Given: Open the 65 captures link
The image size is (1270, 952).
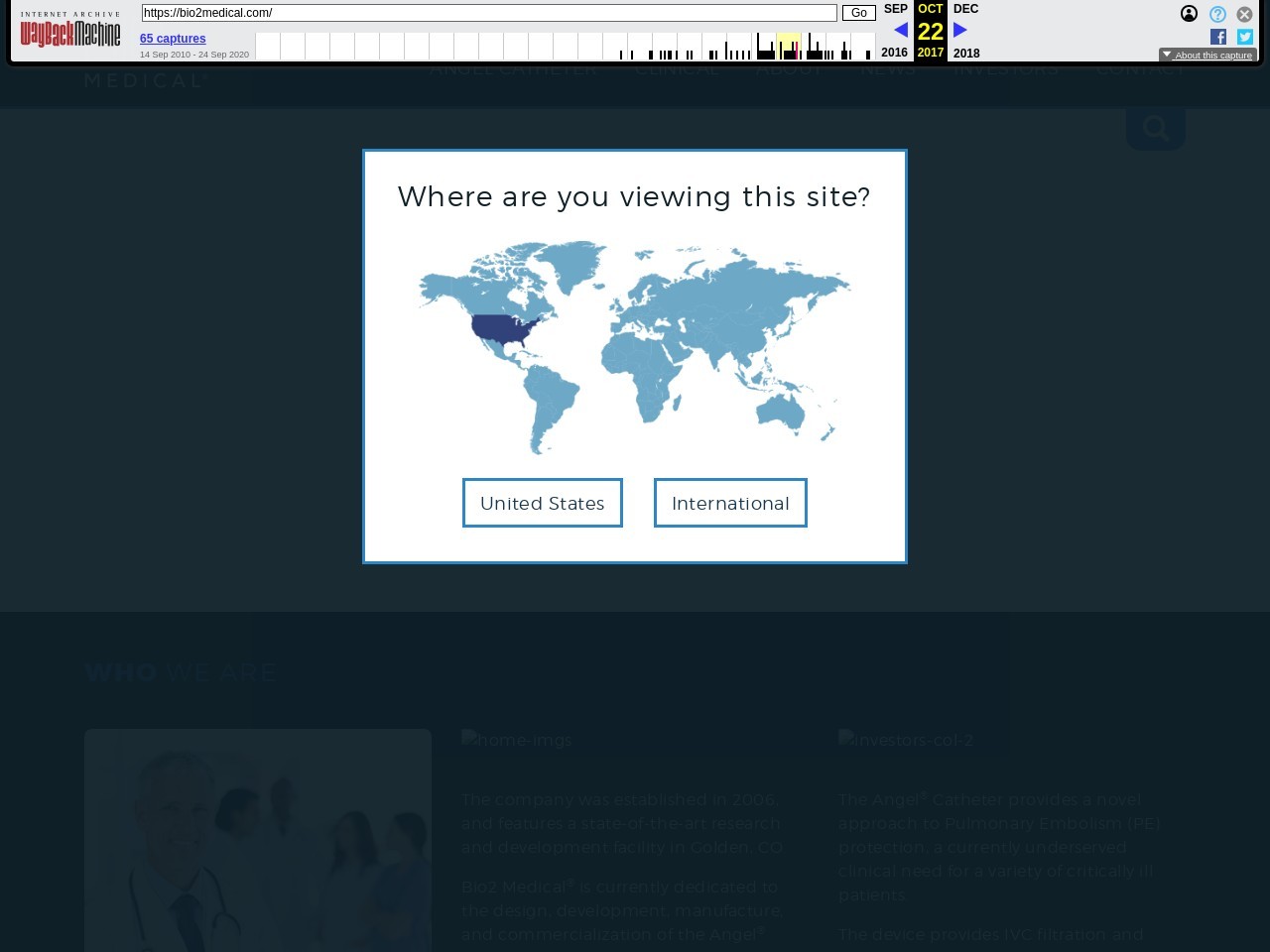Looking at the screenshot, I should click(x=173, y=39).
